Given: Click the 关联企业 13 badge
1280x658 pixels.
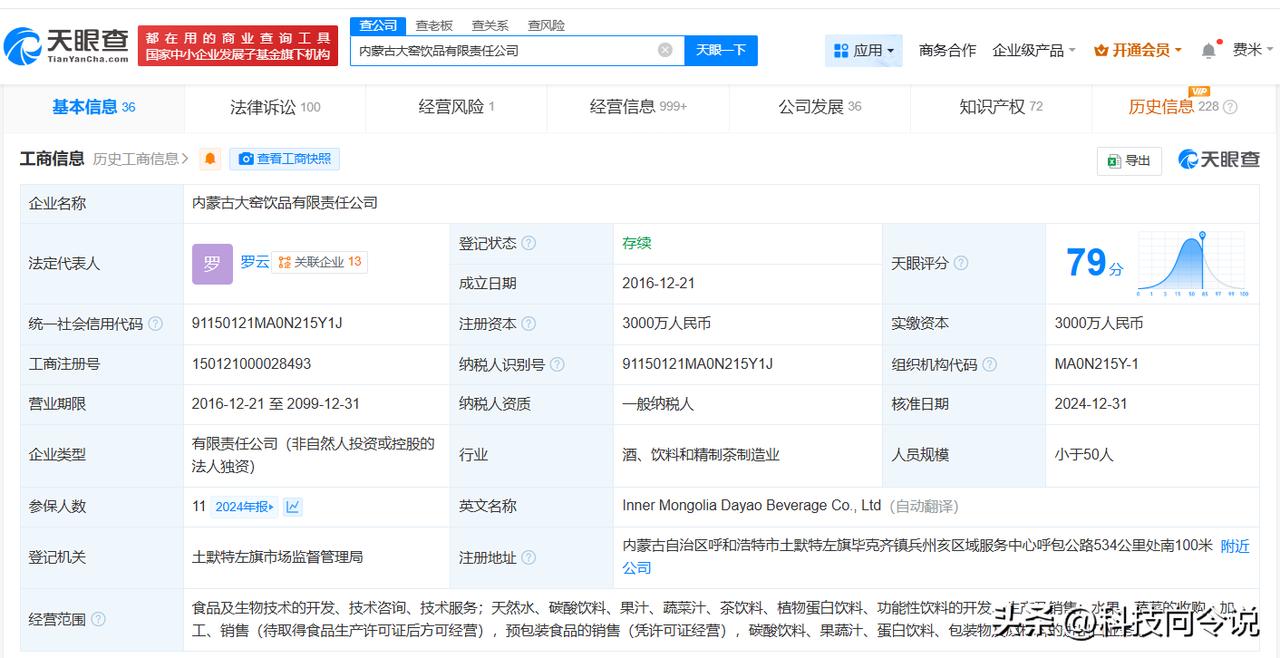Looking at the screenshot, I should tap(319, 262).
